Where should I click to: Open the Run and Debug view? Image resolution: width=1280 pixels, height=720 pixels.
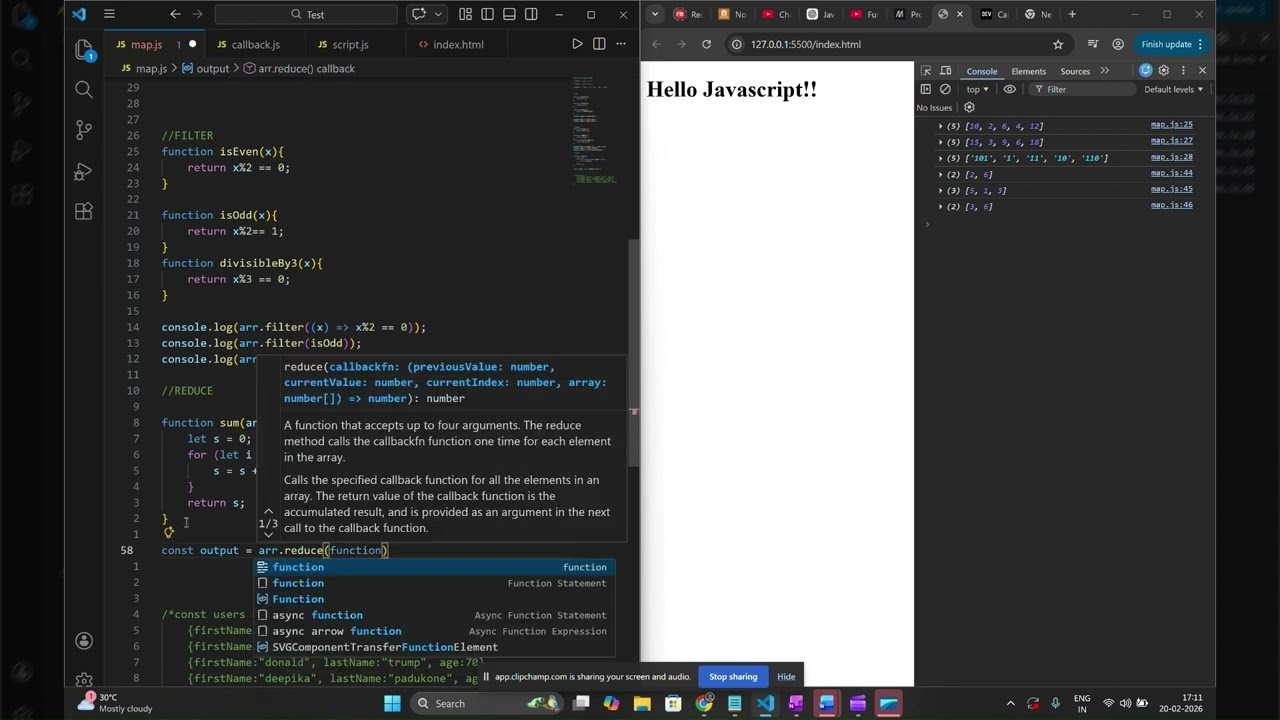point(84,171)
